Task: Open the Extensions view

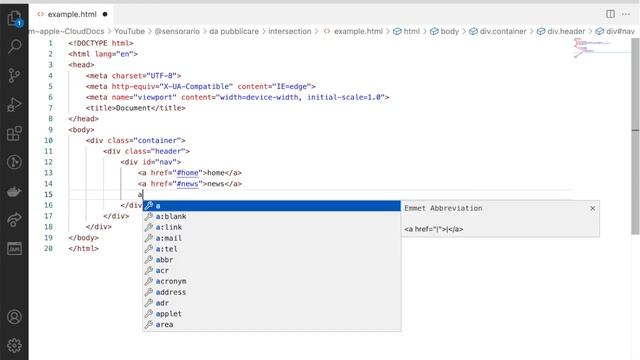Action: point(14,133)
